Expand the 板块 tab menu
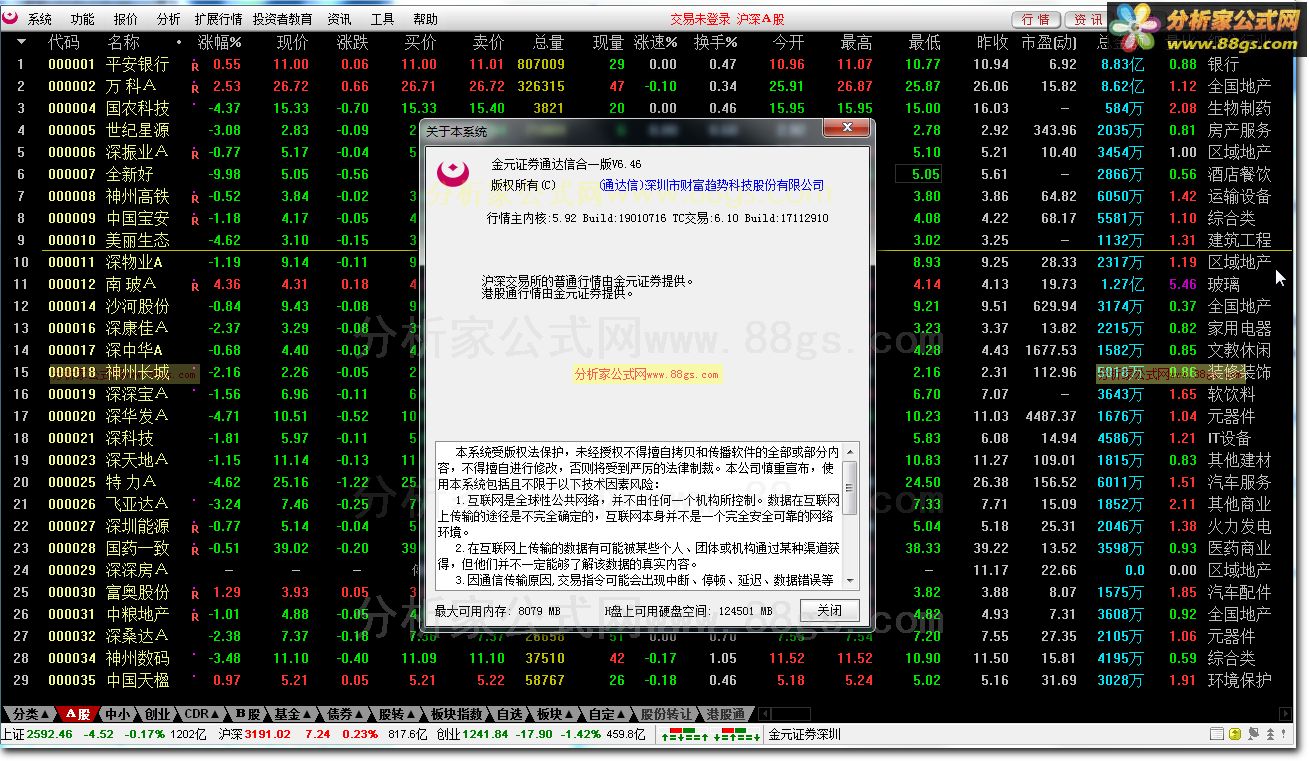Viewport: 1309px width, 761px height. (x=555, y=714)
